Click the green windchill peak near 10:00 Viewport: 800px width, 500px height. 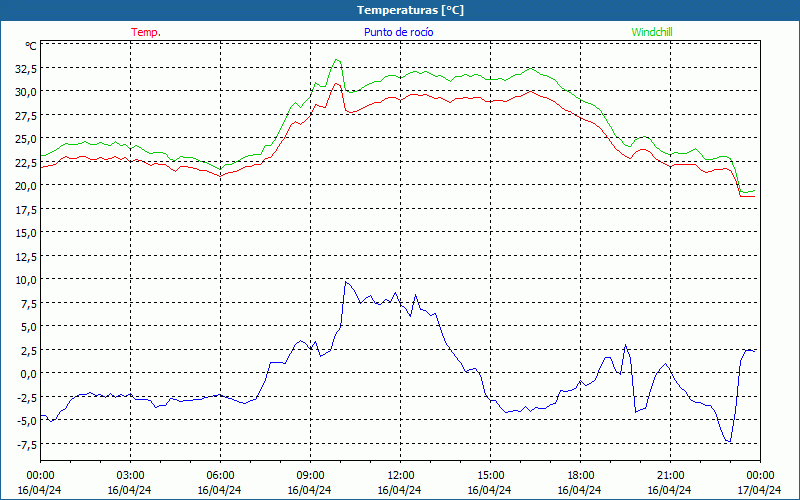click(x=337, y=60)
